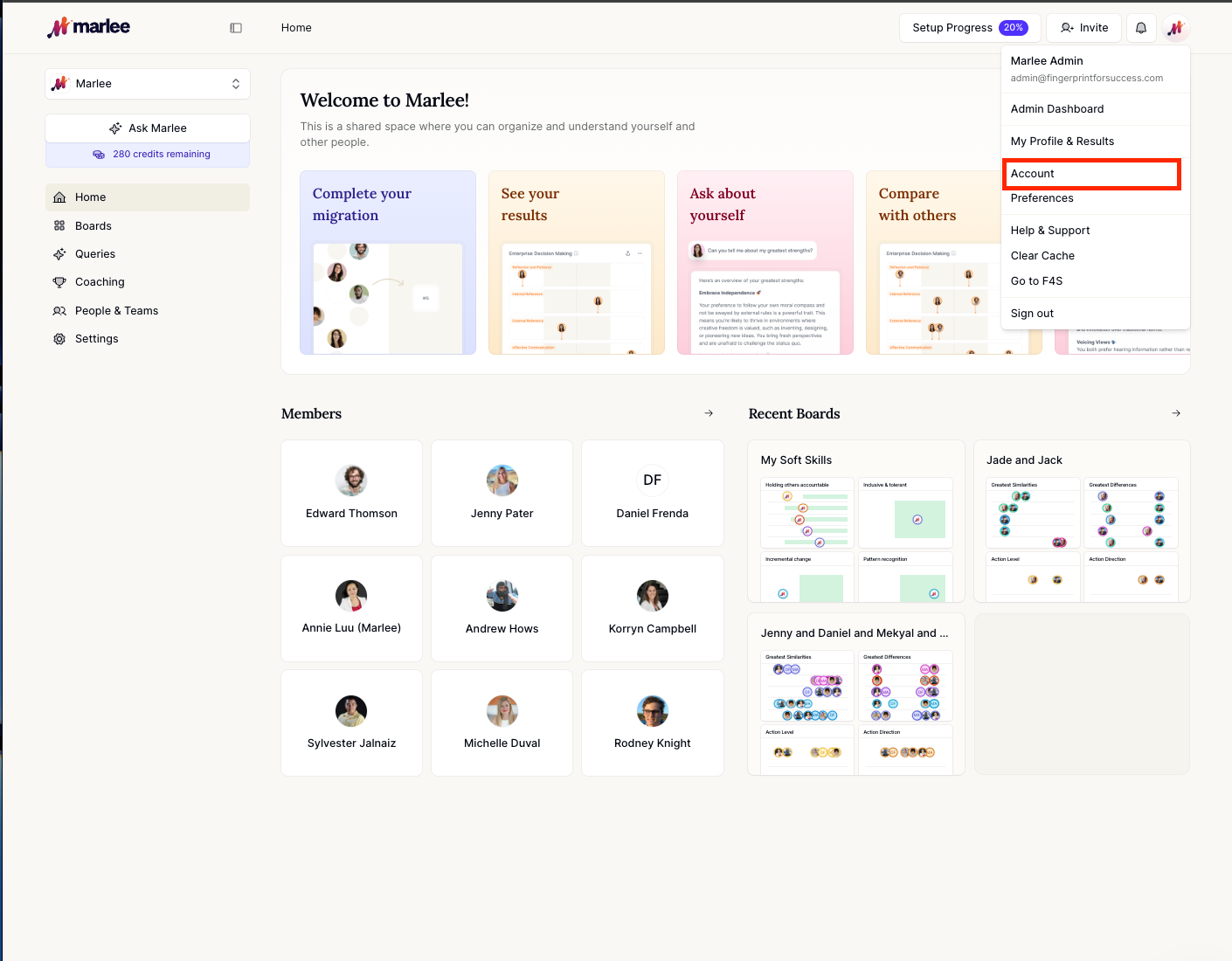Screen dimensions: 1232x961
Task: Click Rodney Knight's avatar
Action: 653,711
